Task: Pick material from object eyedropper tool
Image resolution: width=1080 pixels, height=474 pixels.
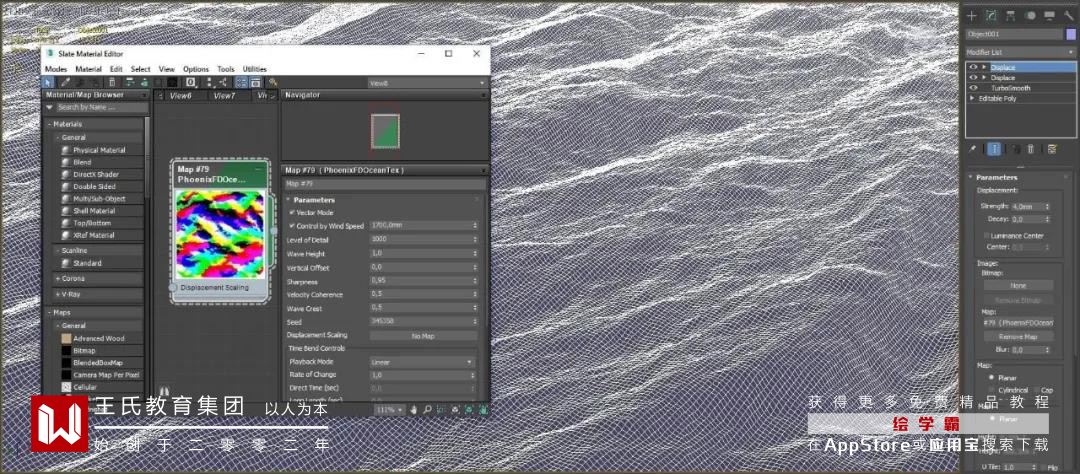Action: tap(65, 82)
